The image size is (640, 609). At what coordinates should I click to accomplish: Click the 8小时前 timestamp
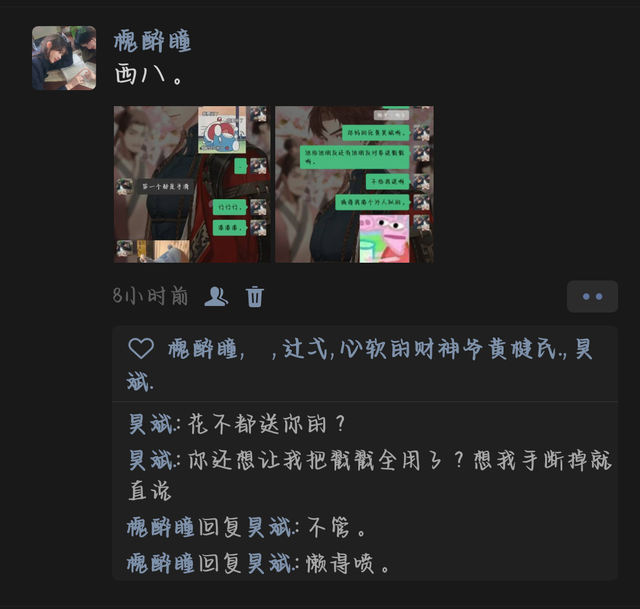pyautogui.click(x=150, y=296)
